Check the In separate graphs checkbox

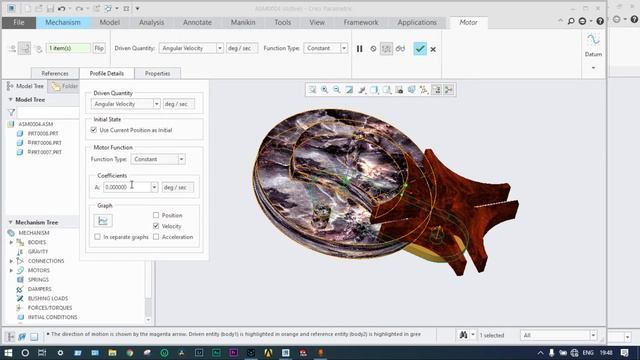97,237
